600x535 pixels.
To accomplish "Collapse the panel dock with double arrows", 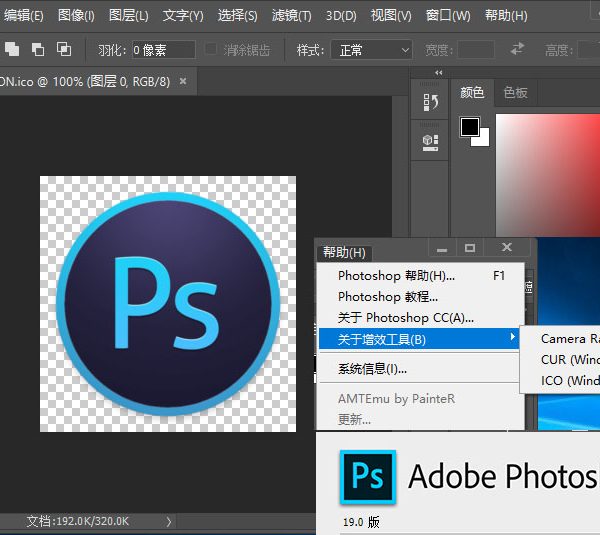I will pos(439,73).
